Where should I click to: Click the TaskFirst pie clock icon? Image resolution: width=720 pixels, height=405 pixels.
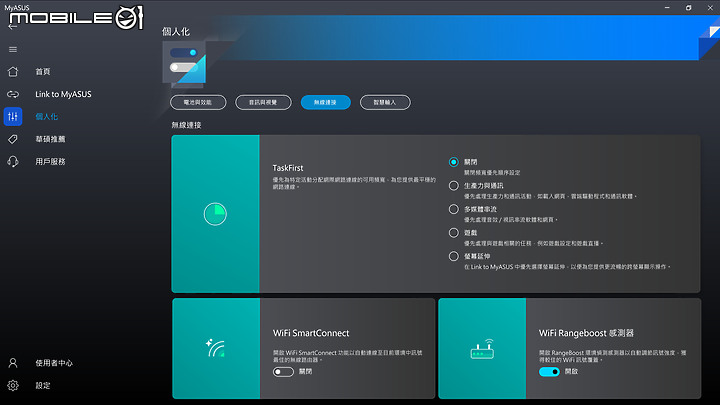[215, 214]
